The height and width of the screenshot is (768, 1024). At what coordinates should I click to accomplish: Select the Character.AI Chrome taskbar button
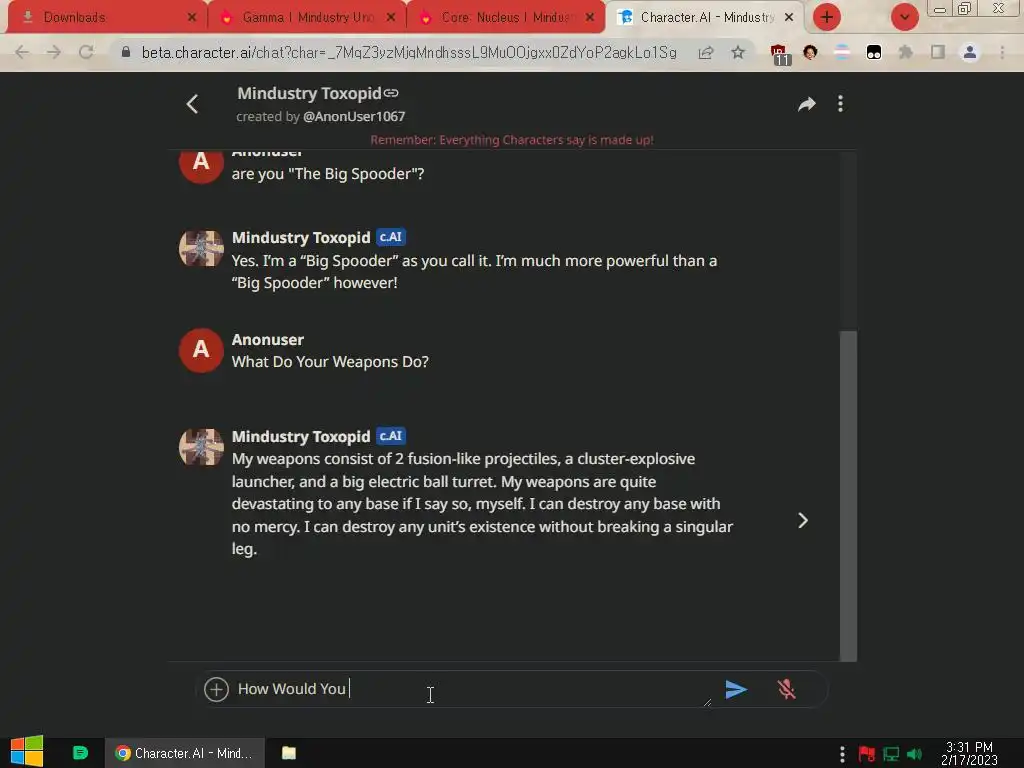tap(185, 753)
